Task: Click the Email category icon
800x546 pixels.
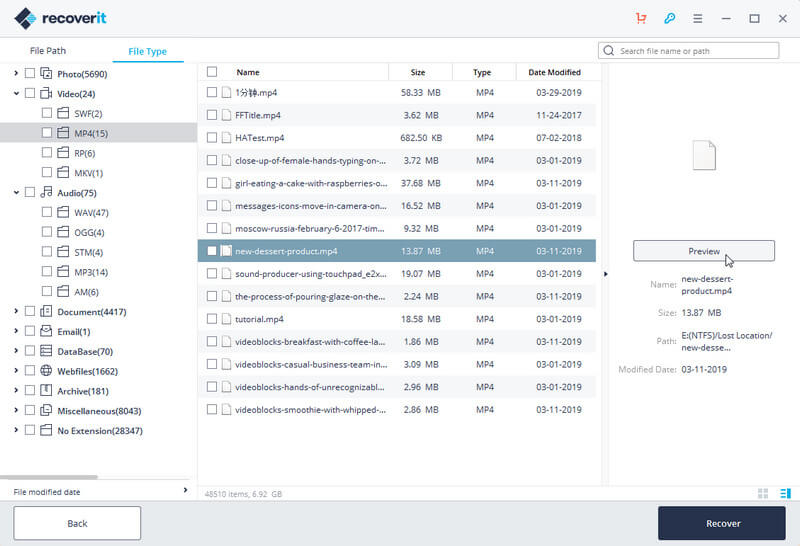Action: click(x=46, y=331)
